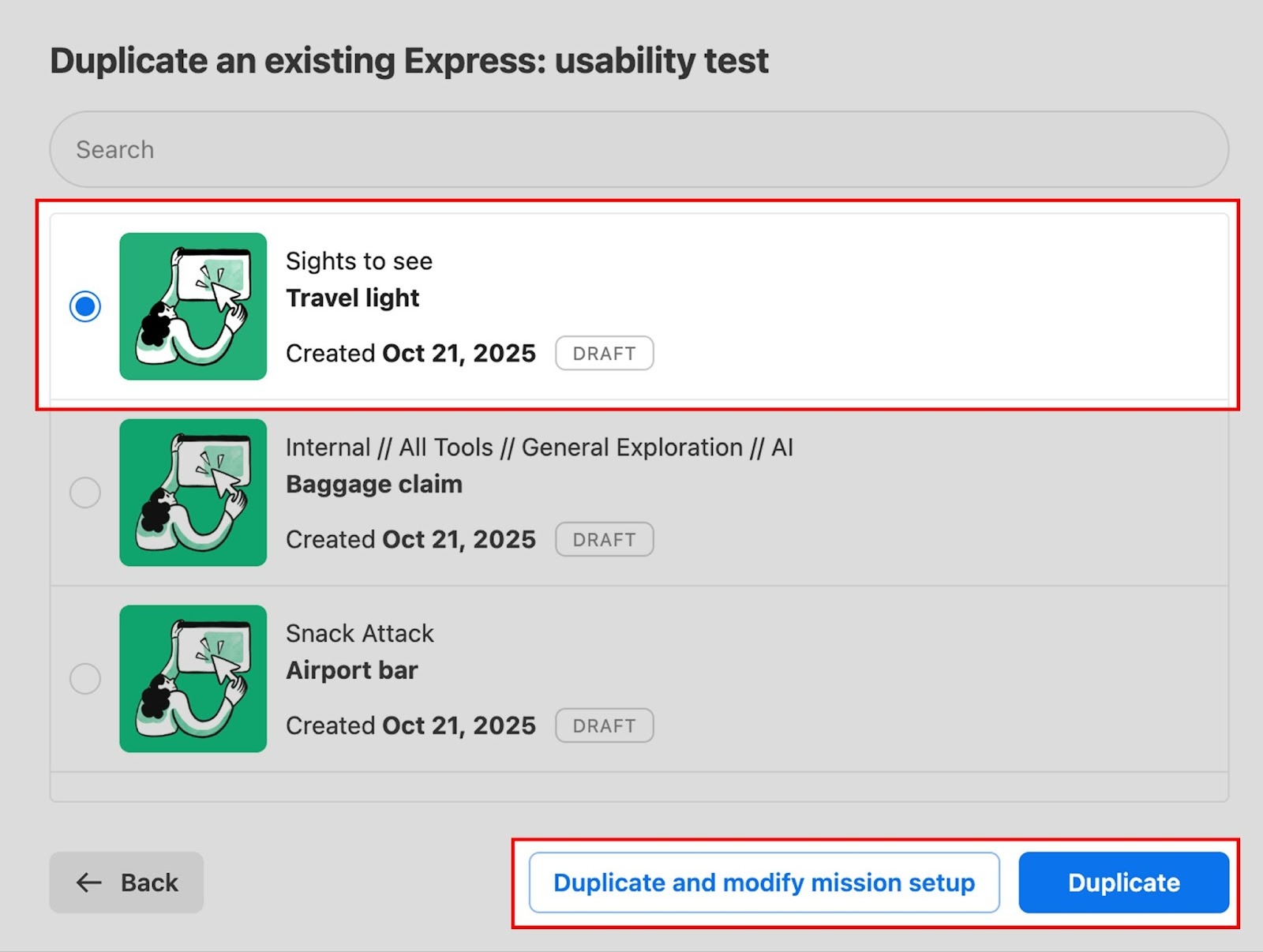Viewport: 1263px width, 952px height.
Task: Click the Baggage claim usability test illustration
Action: (193, 493)
